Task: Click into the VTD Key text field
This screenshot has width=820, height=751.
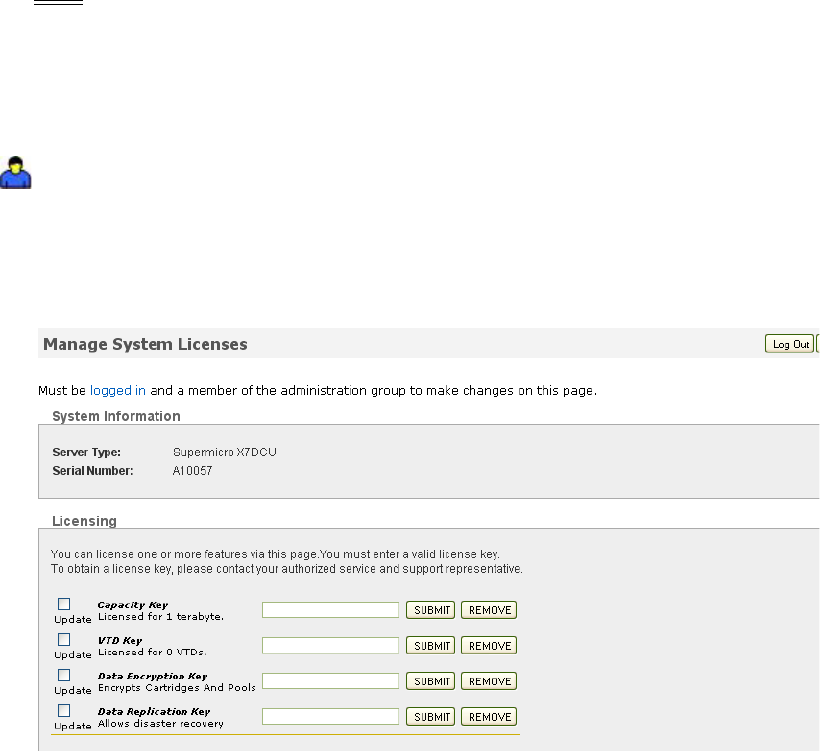Action: tap(330, 645)
